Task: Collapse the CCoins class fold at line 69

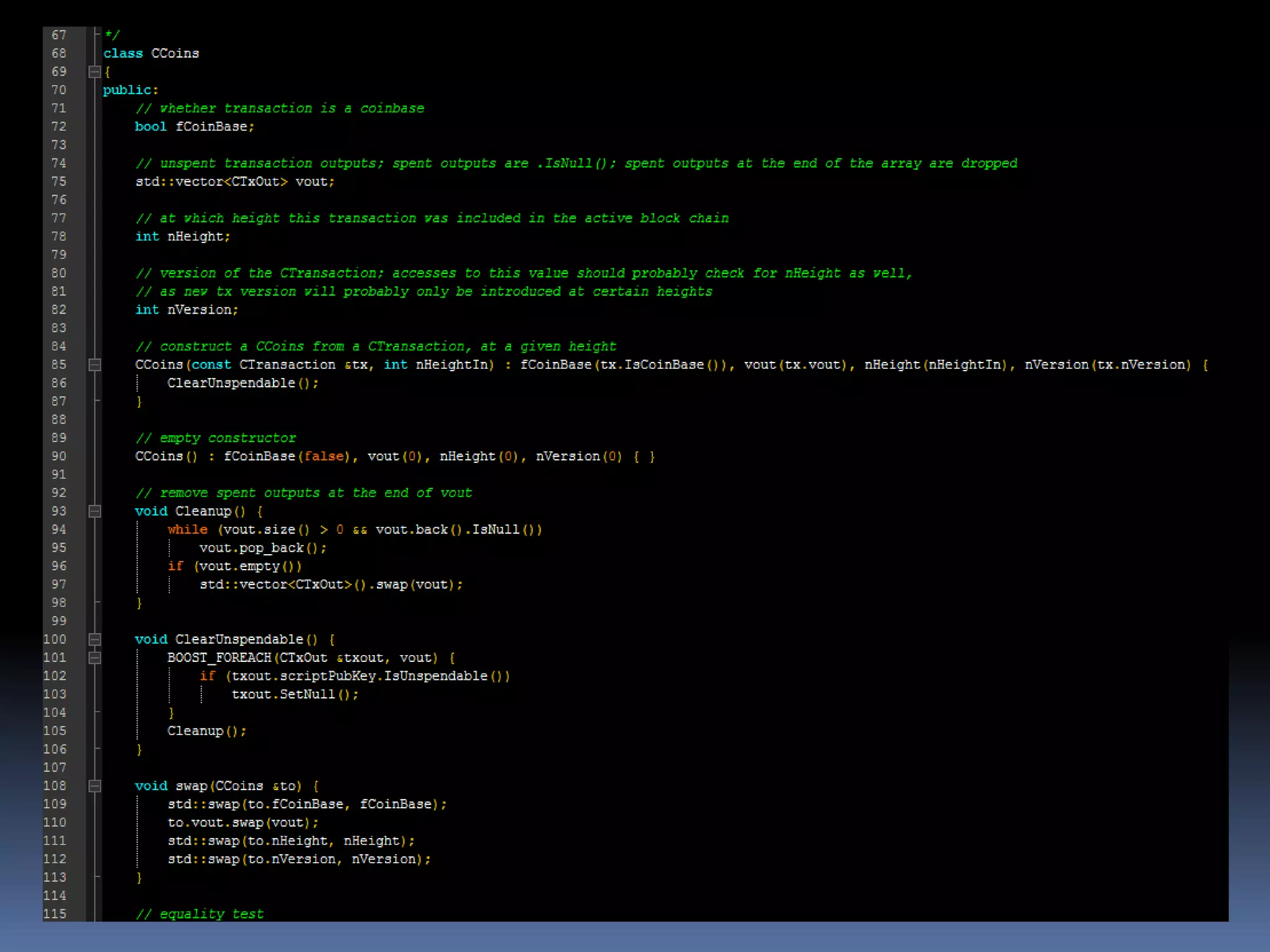Action: [x=94, y=72]
